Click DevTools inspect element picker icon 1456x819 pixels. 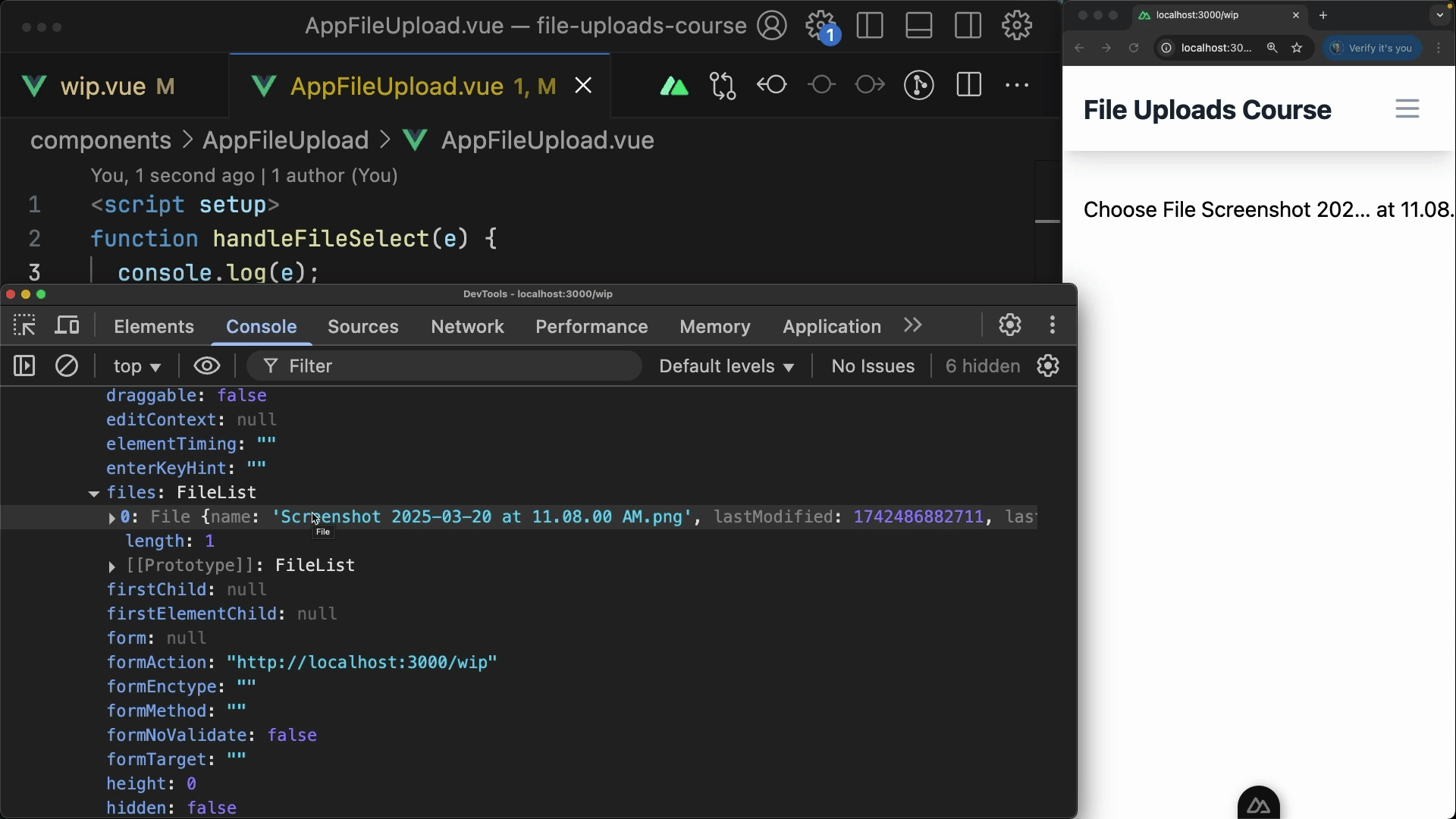pos(24,326)
